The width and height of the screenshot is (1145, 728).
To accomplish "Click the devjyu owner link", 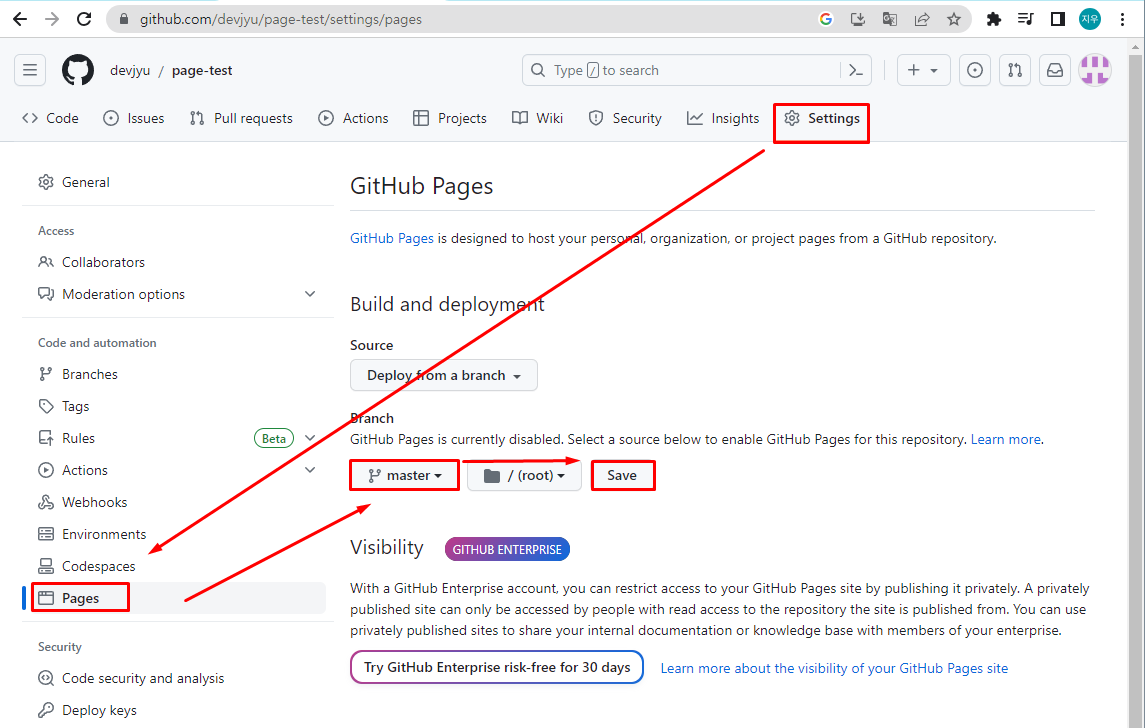I will tap(130, 71).
